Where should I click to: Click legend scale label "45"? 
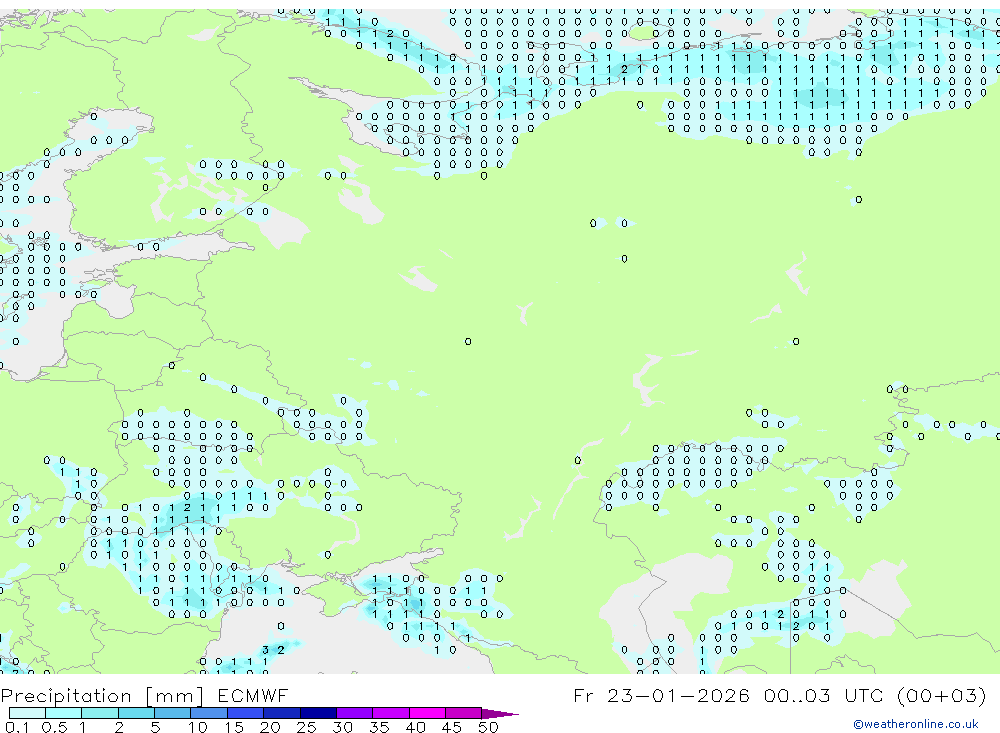452,727
